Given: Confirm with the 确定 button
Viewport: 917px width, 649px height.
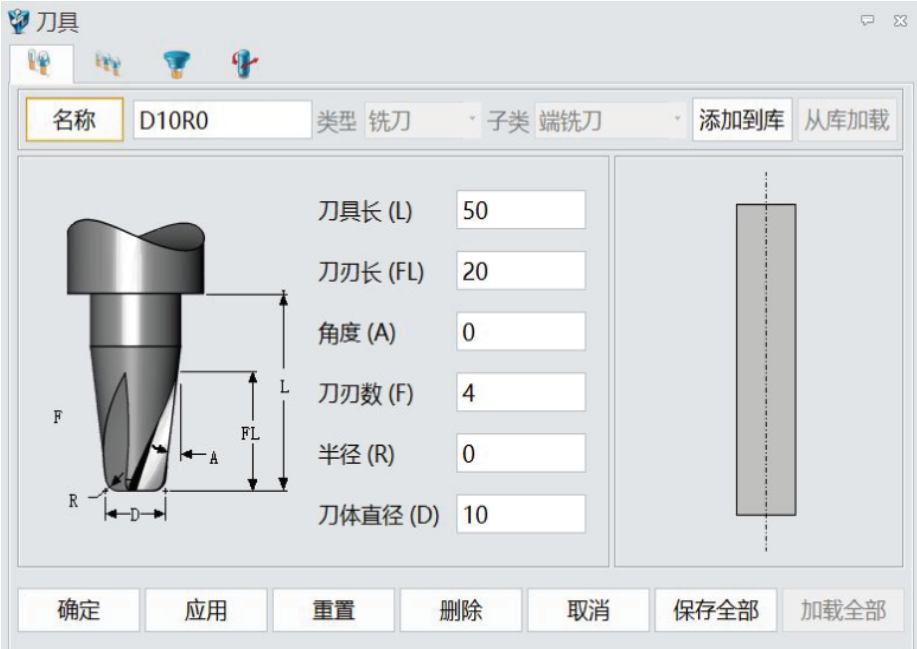Looking at the screenshot, I should tap(78, 610).
